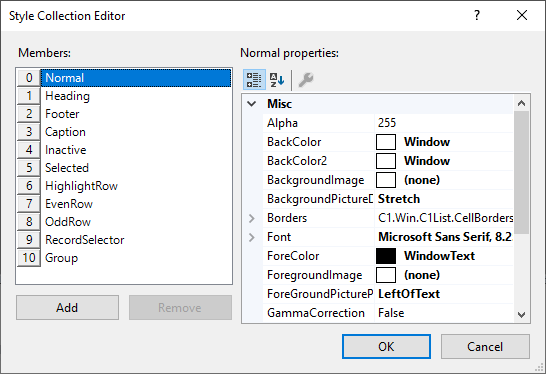Select the HighlightRow style member

(136, 186)
